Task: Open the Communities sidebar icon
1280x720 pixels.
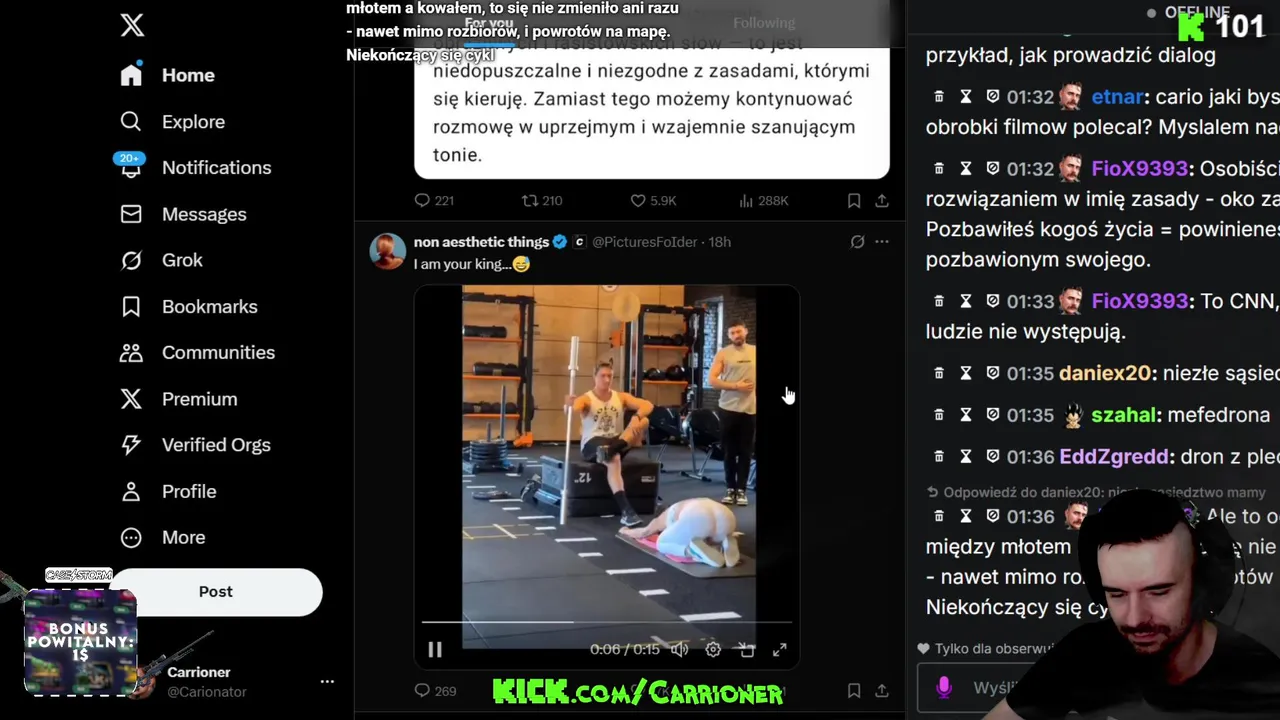Action: point(131,352)
